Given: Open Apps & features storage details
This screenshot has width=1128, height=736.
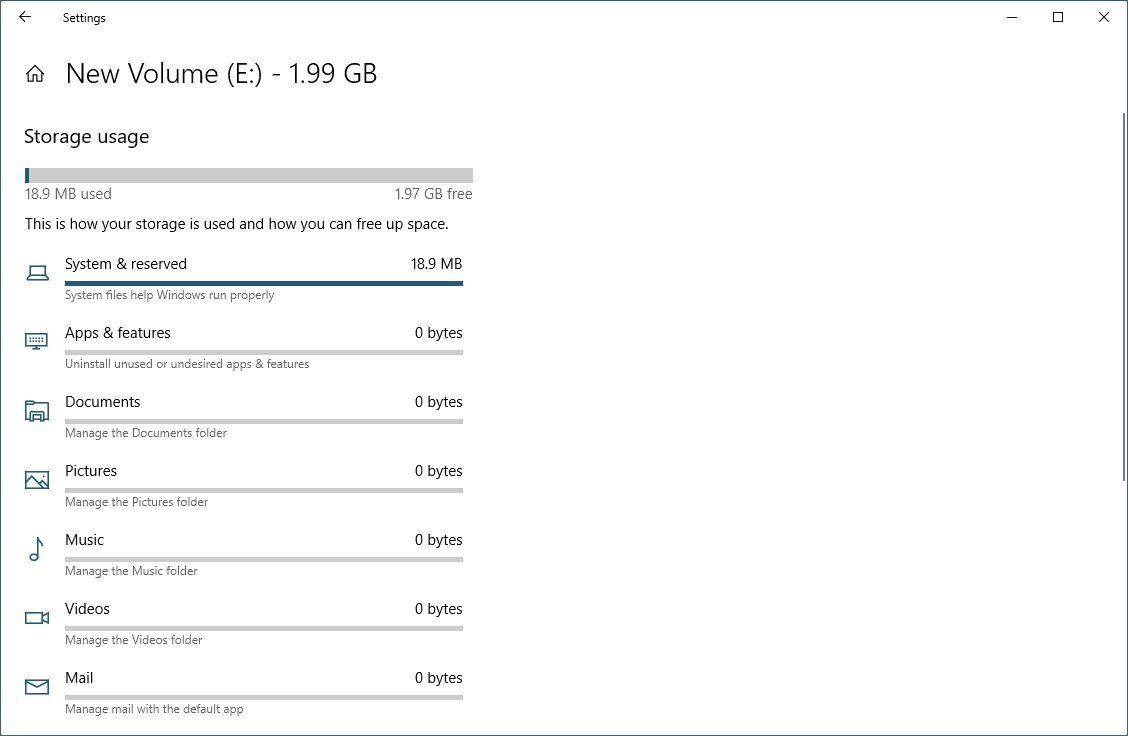Looking at the screenshot, I should point(118,333).
